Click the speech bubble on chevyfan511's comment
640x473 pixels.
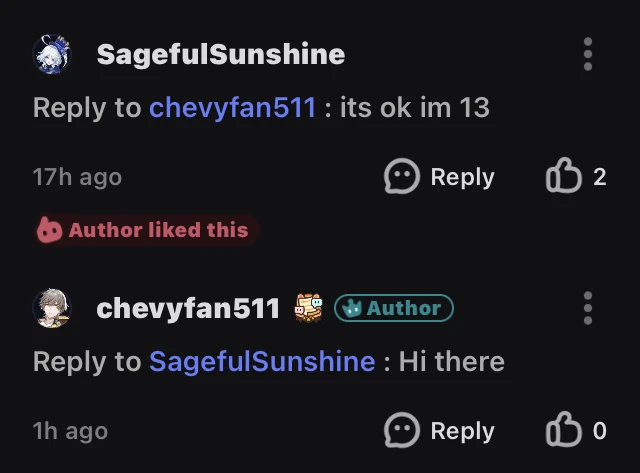tap(402, 431)
